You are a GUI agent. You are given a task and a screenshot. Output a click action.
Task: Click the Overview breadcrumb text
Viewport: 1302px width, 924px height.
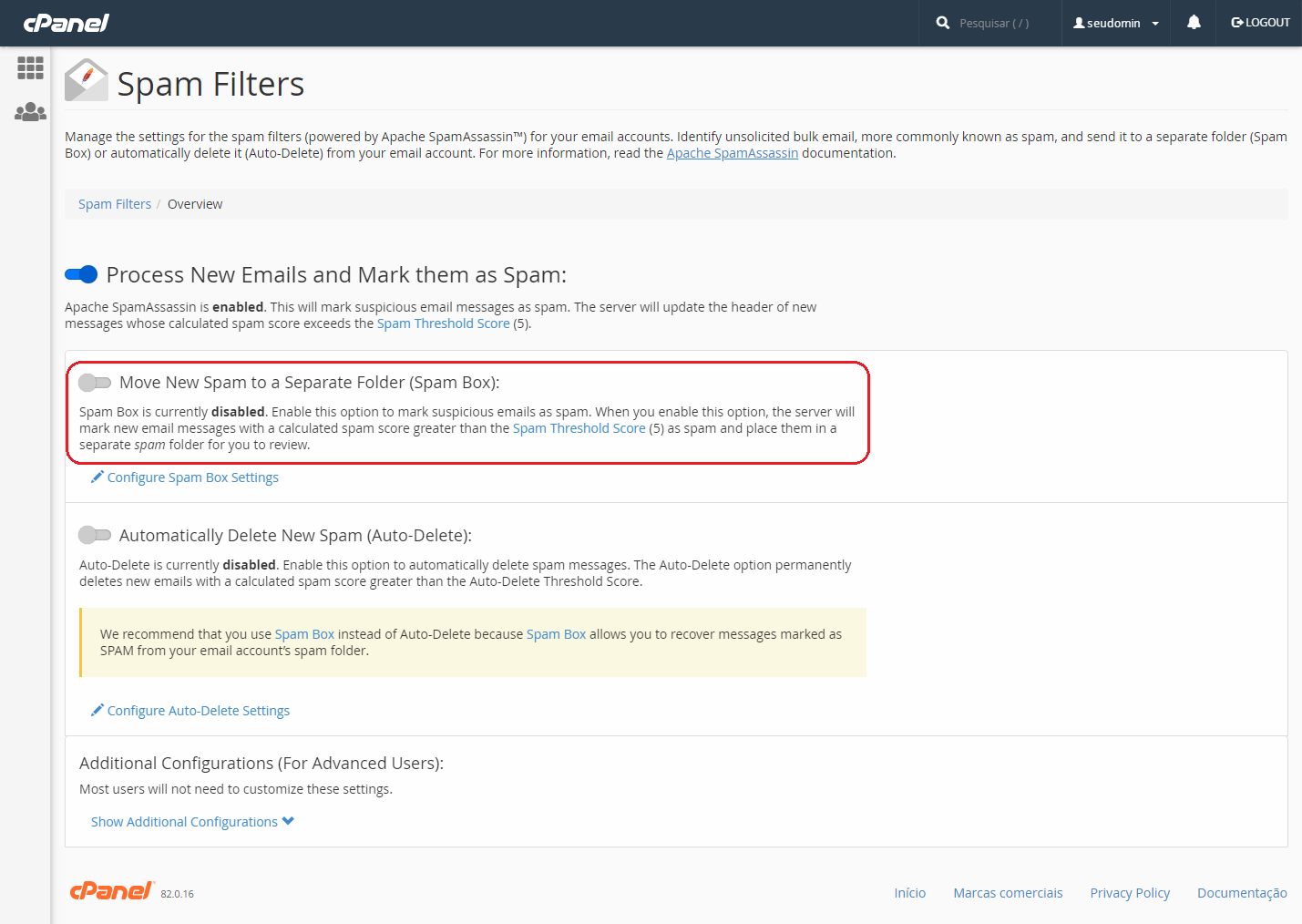pyautogui.click(x=195, y=204)
